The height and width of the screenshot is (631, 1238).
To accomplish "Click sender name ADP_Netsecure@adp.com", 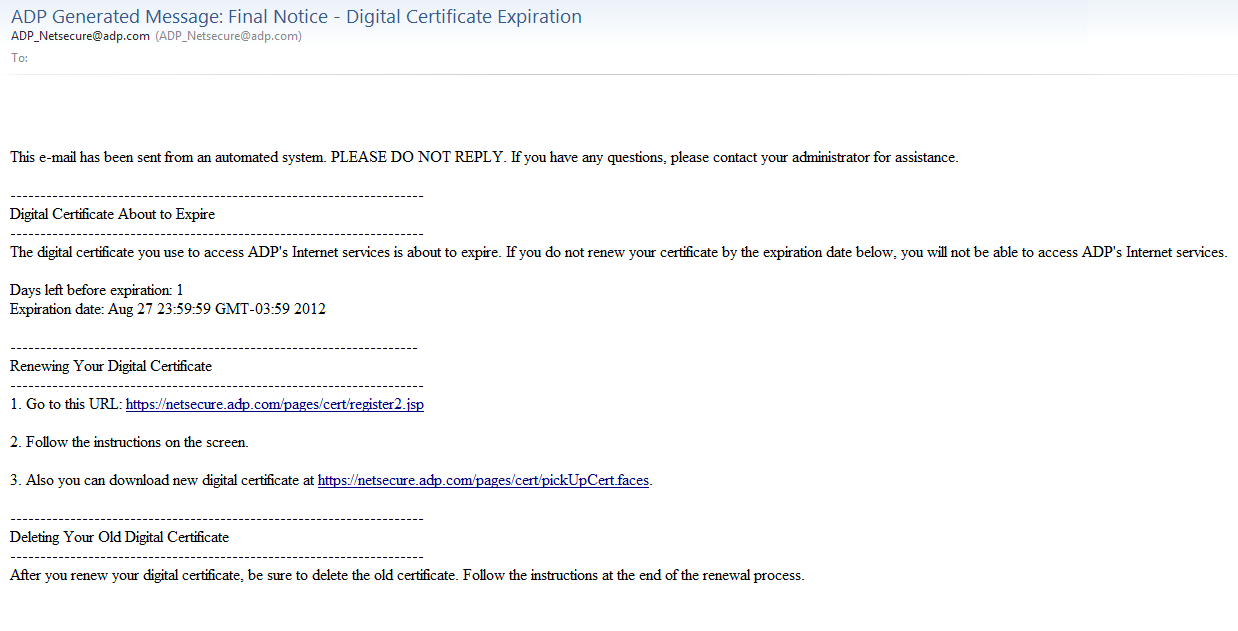I will coord(80,36).
